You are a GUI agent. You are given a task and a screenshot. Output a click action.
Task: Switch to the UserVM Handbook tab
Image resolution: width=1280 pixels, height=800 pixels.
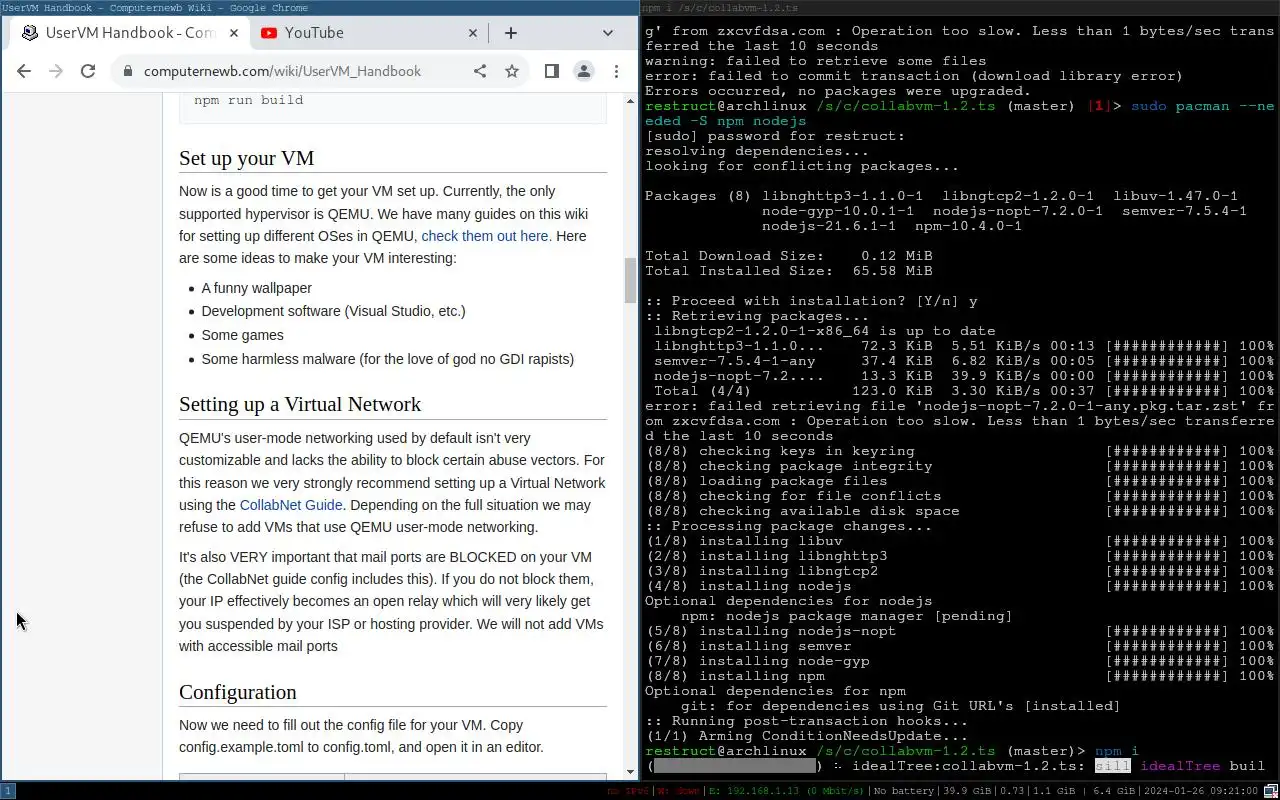click(128, 33)
